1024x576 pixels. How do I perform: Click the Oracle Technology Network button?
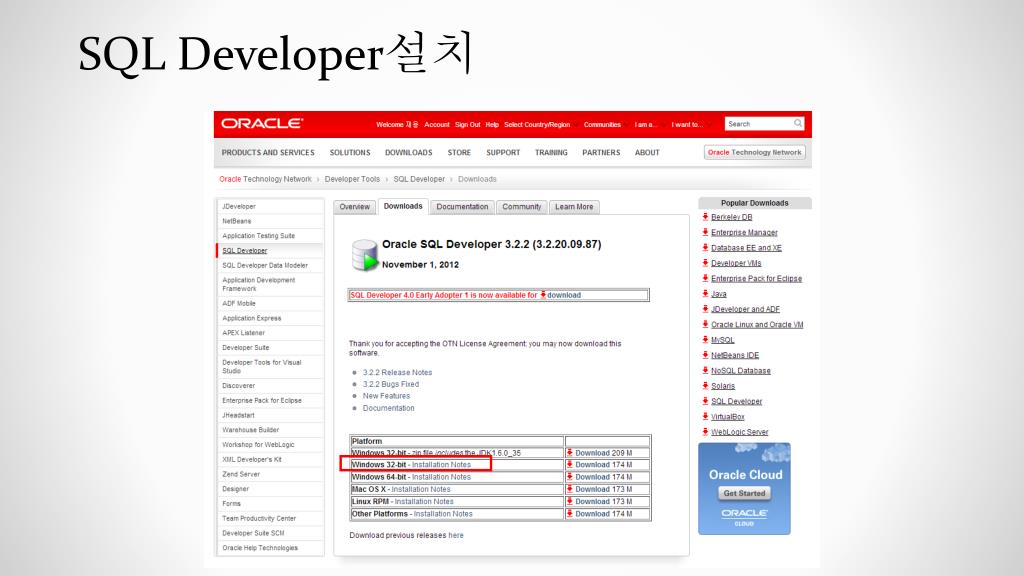pos(755,152)
